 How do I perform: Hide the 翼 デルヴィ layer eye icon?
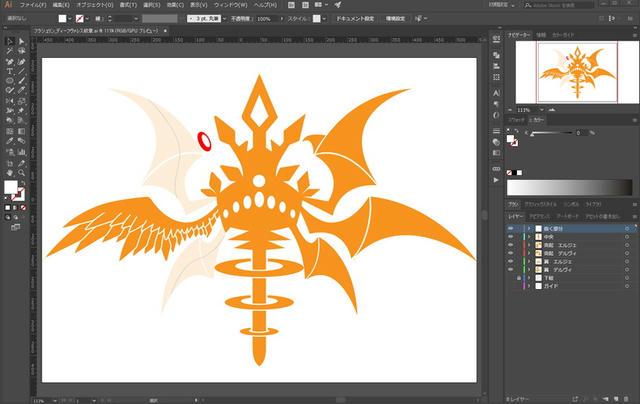(511, 269)
